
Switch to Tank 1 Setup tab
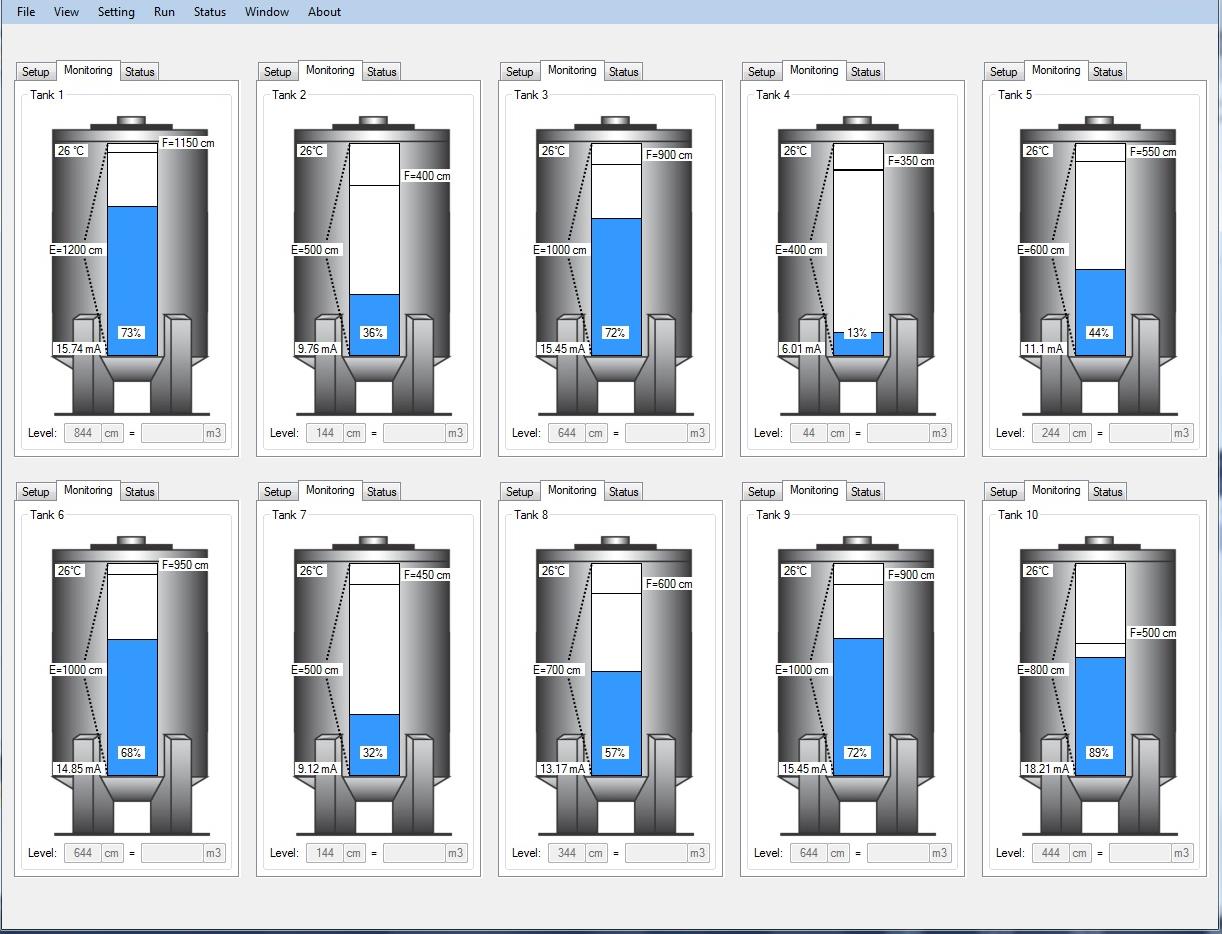tap(36, 72)
